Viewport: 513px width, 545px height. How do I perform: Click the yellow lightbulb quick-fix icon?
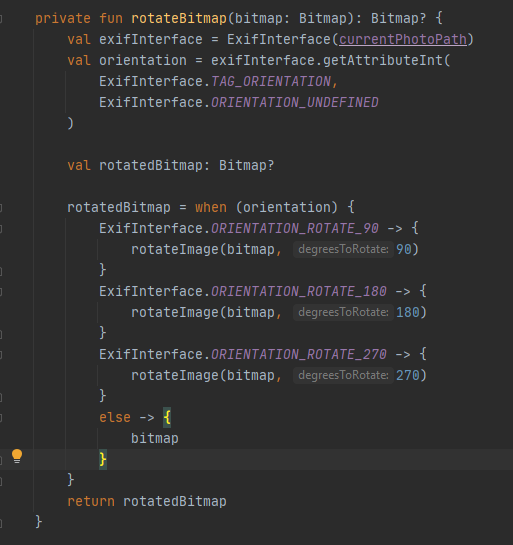17,456
